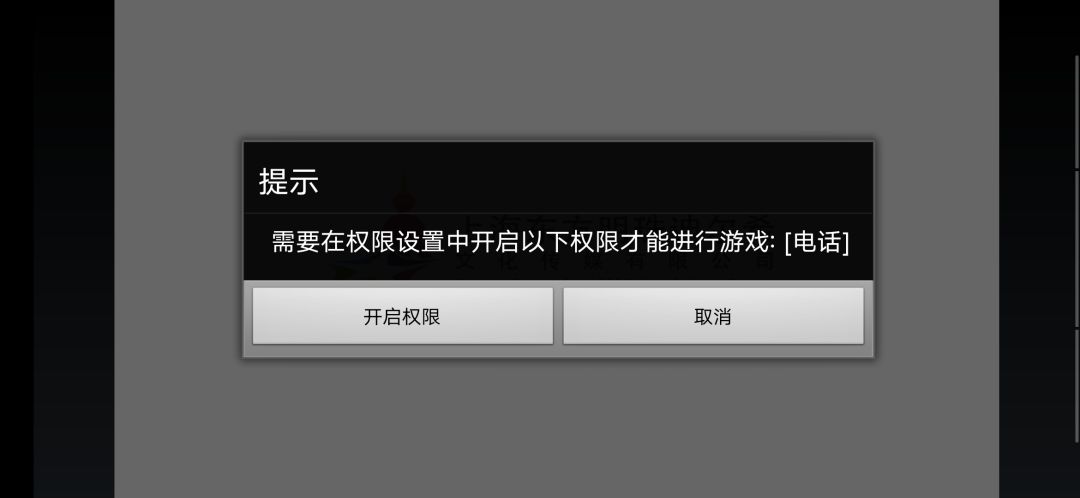Click the divider line under 提示 title

558,213
